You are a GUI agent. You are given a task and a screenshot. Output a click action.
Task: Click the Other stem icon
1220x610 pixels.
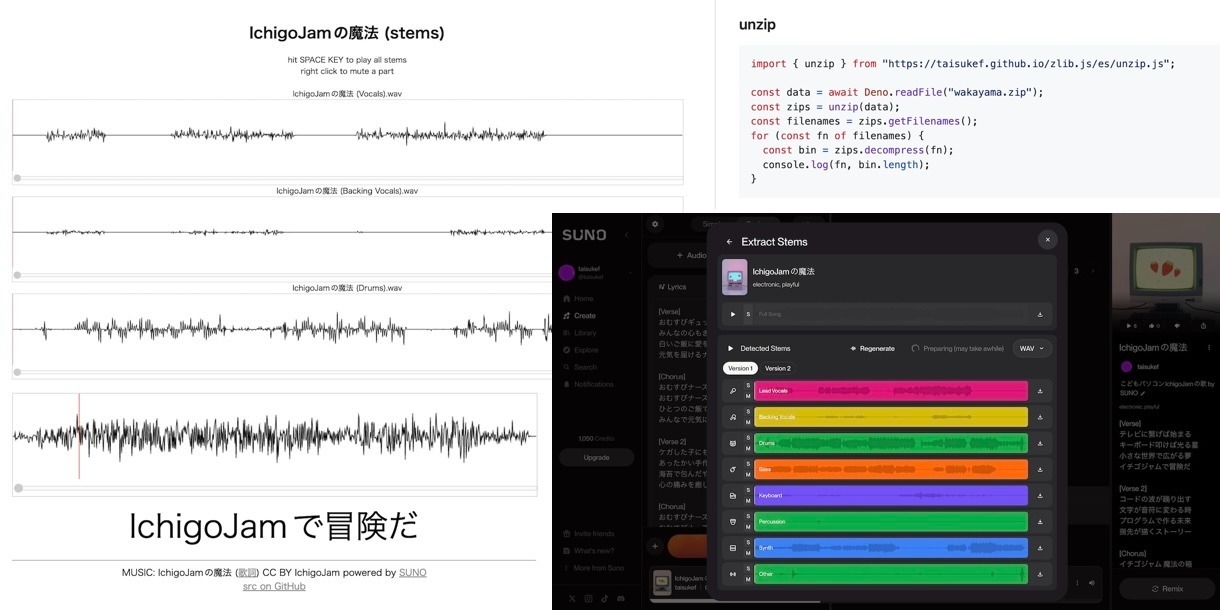pyautogui.click(x=734, y=574)
